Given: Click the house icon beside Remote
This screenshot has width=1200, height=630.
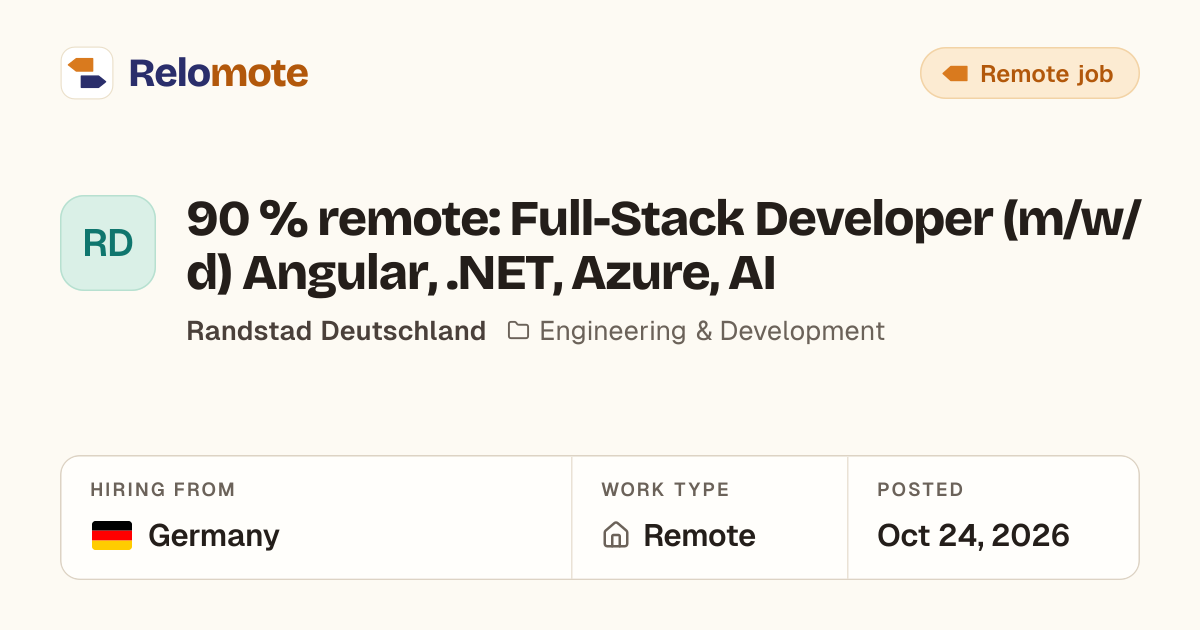Looking at the screenshot, I should click(x=615, y=536).
